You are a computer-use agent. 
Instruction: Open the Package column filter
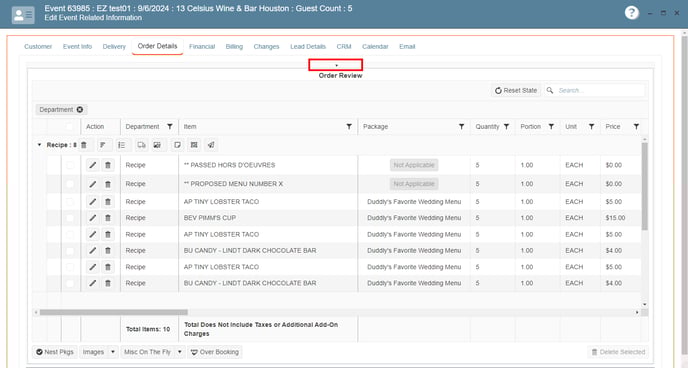pyautogui.click(x=461, y=127)
